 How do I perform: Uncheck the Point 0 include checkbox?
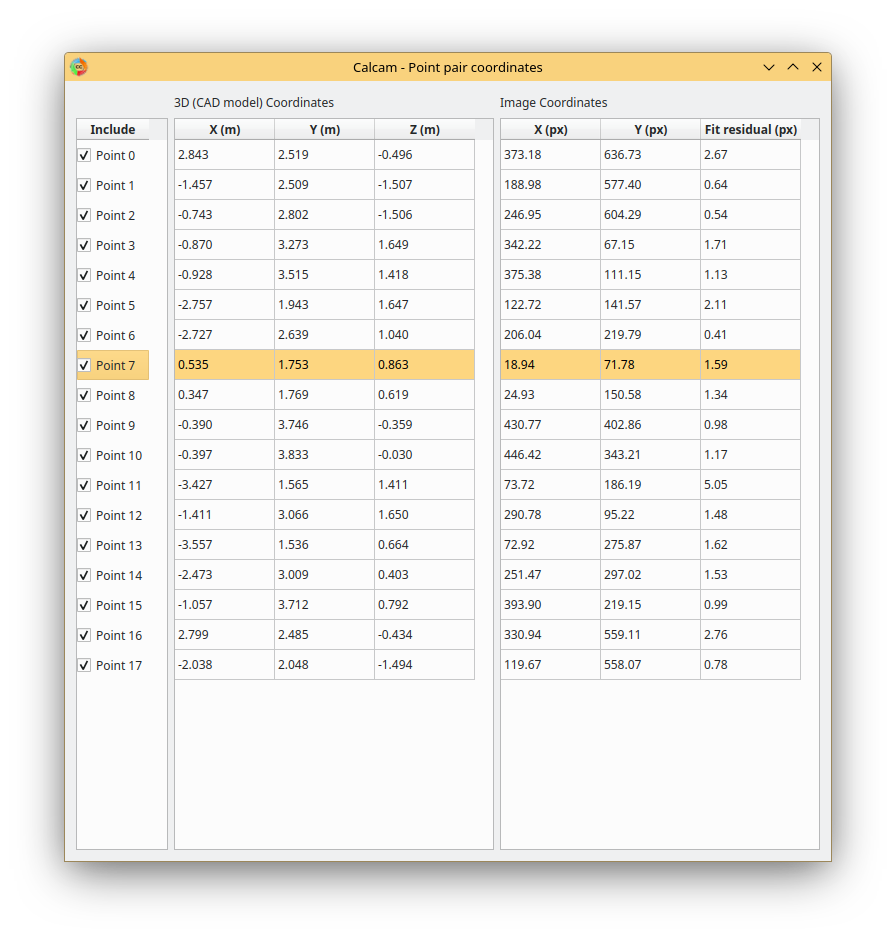[84, 155]
